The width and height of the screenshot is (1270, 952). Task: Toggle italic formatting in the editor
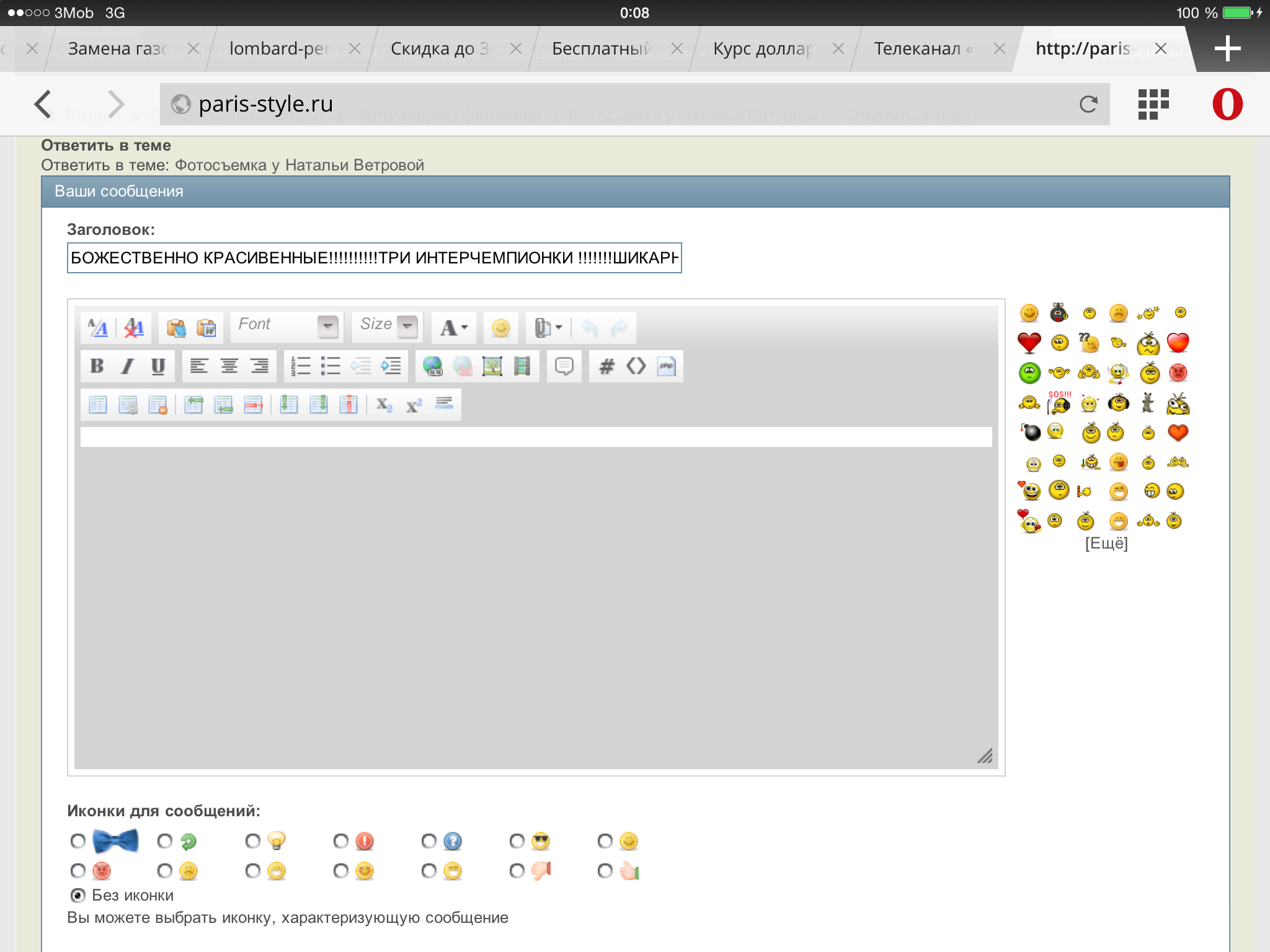point(127,366)
